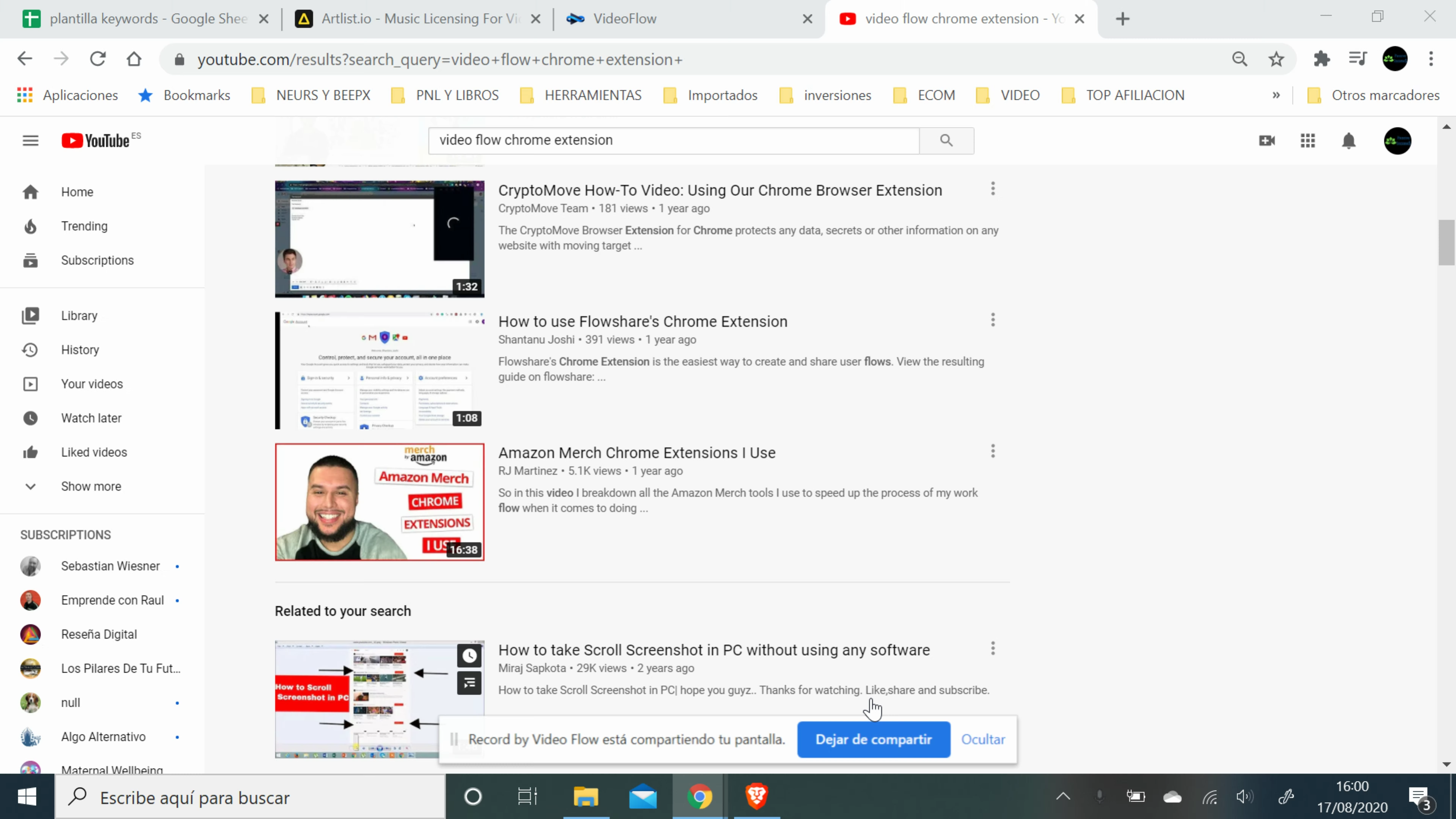Open the notifications bell
Screen dimensions: 1456x819
[1349, 141]
